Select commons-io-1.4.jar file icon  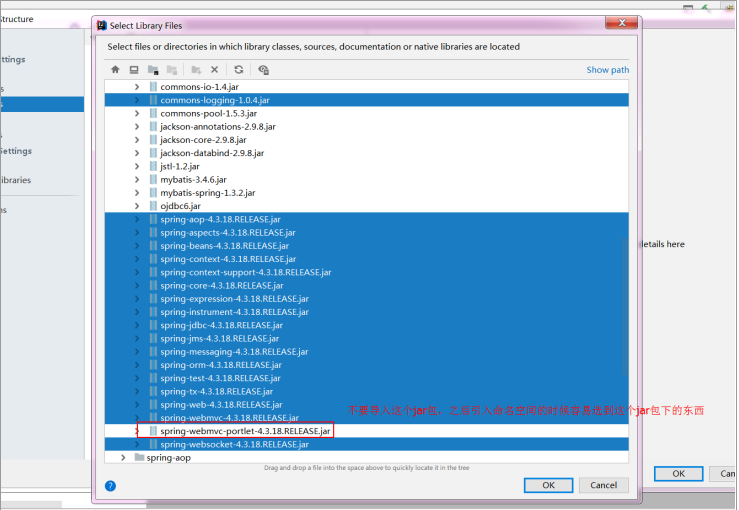[x=153, y=87]
